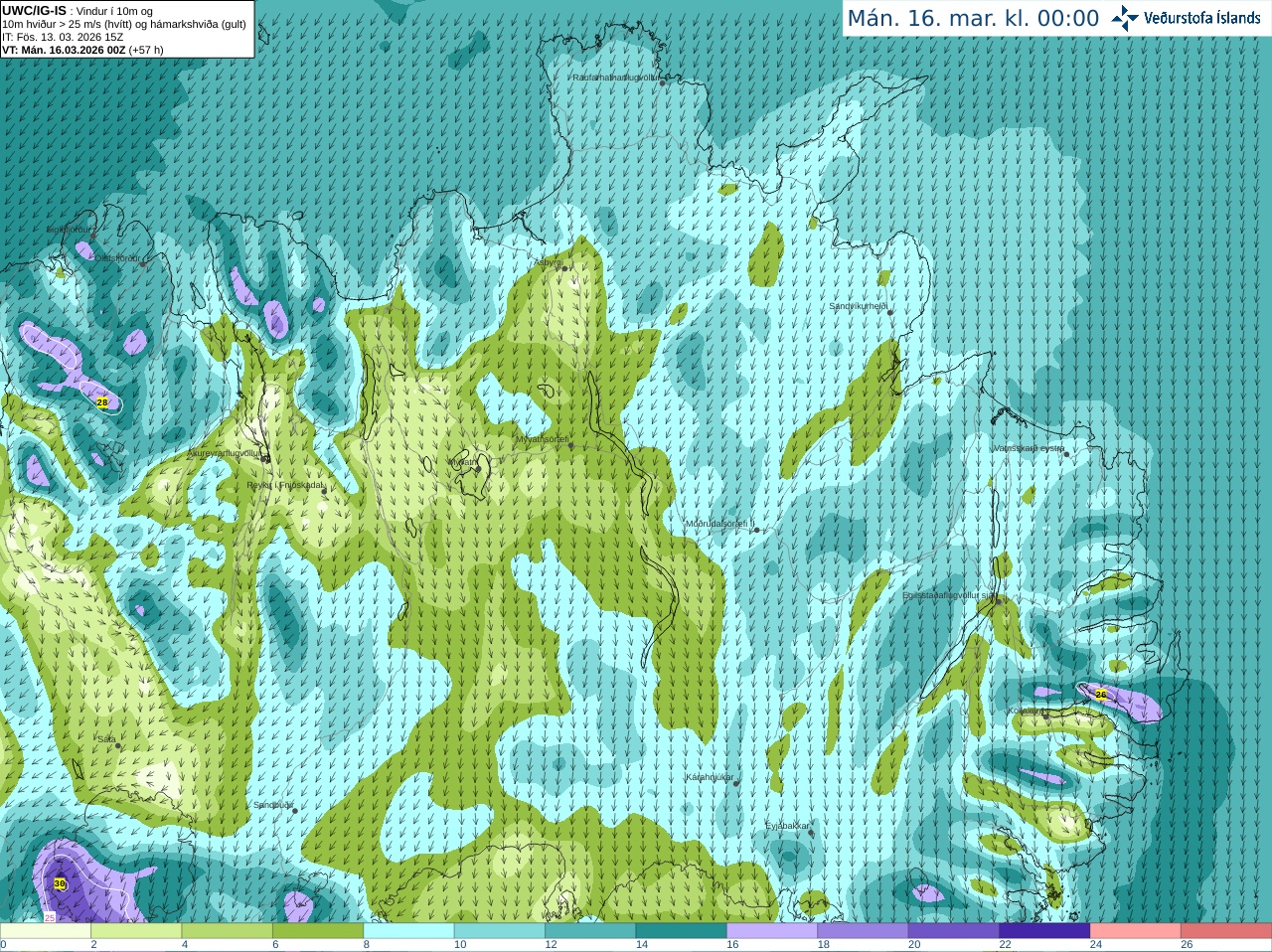Click the Sandvíkurheiði label
Screen dimensions: 1272x952
point(858,306)
